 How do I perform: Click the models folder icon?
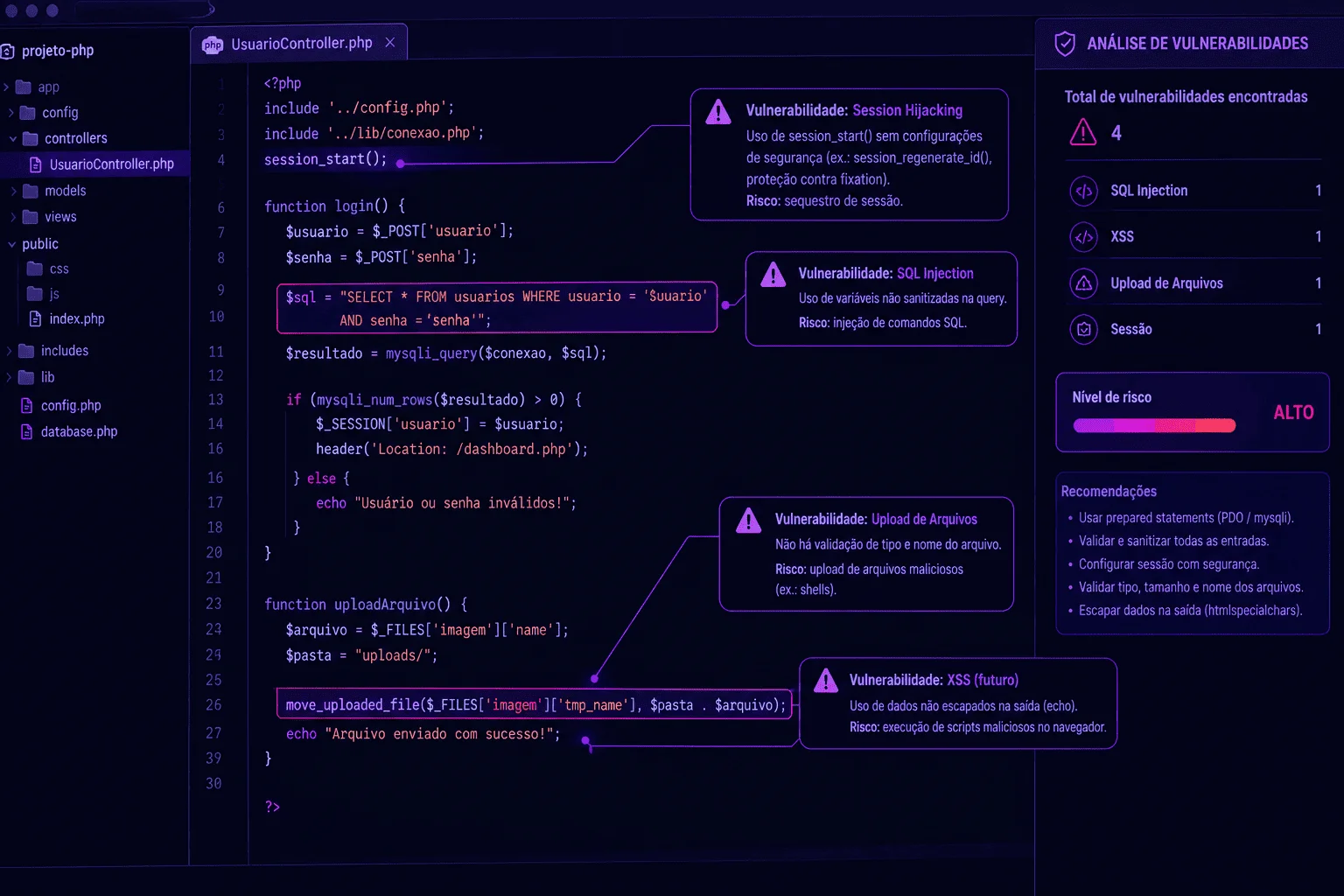coord(31,191)
